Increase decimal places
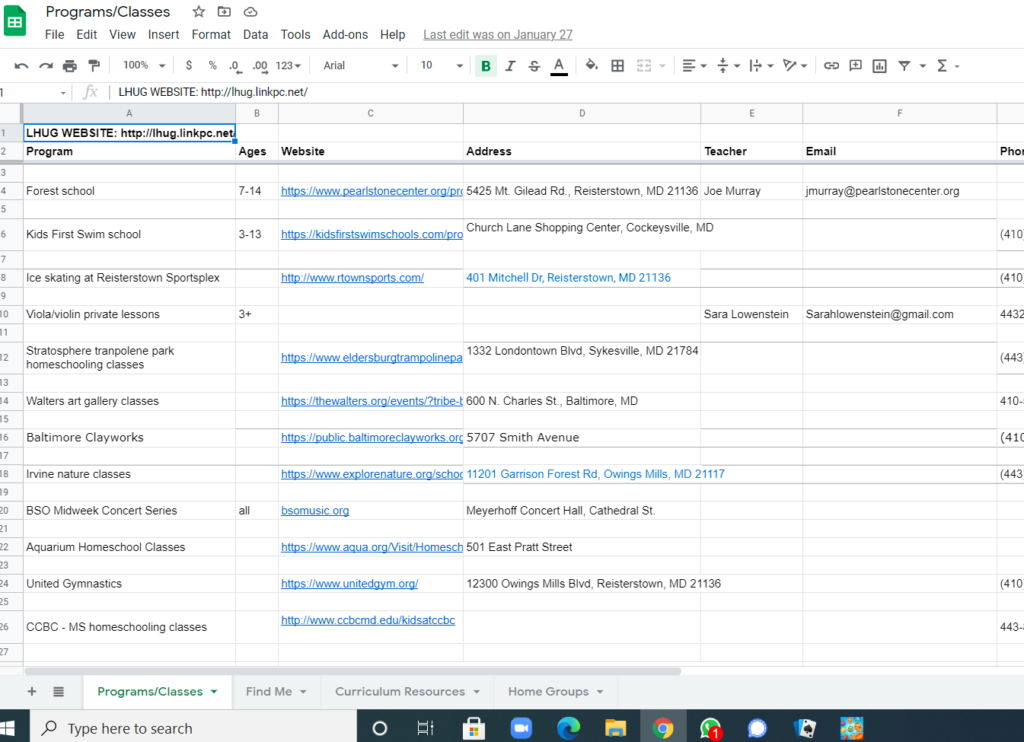 pos(260,65)
